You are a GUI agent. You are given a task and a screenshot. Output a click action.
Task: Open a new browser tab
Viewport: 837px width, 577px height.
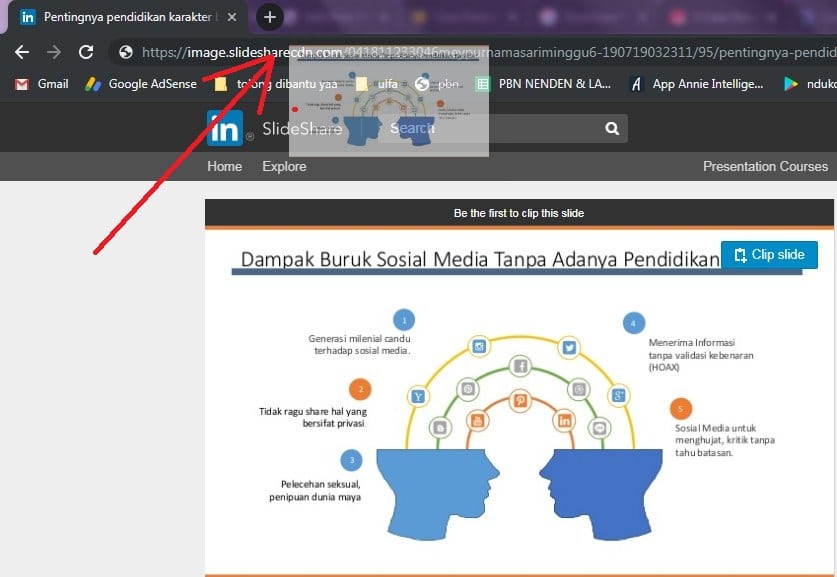point(270,17)
